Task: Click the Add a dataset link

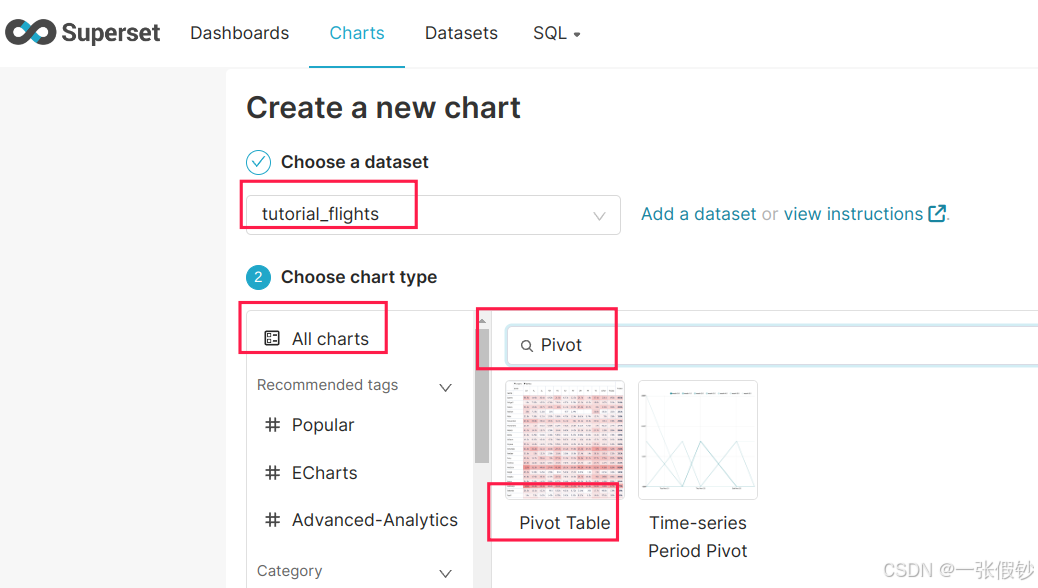Action: [699, 214]
